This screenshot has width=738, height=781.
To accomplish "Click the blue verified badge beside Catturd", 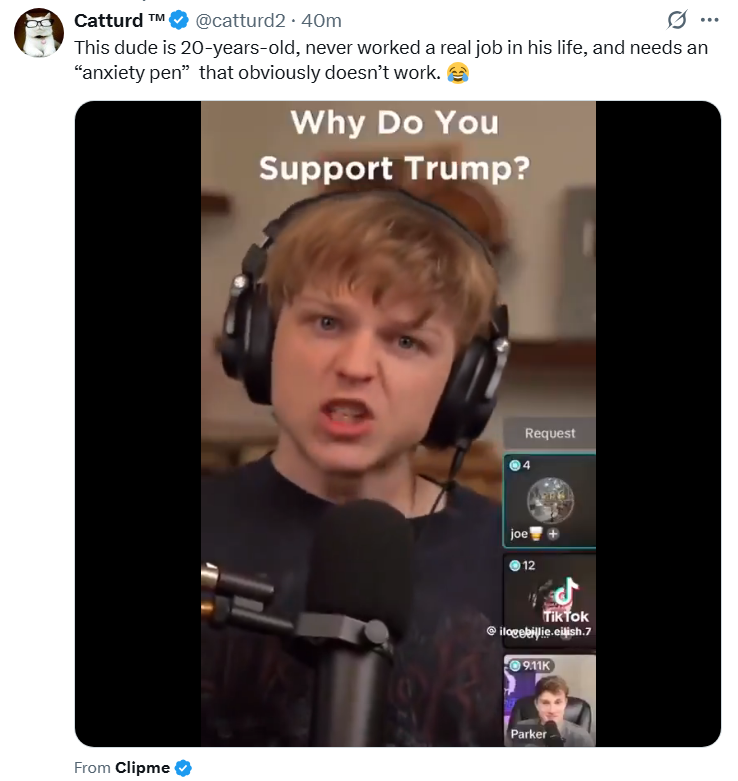I will 179,20.
